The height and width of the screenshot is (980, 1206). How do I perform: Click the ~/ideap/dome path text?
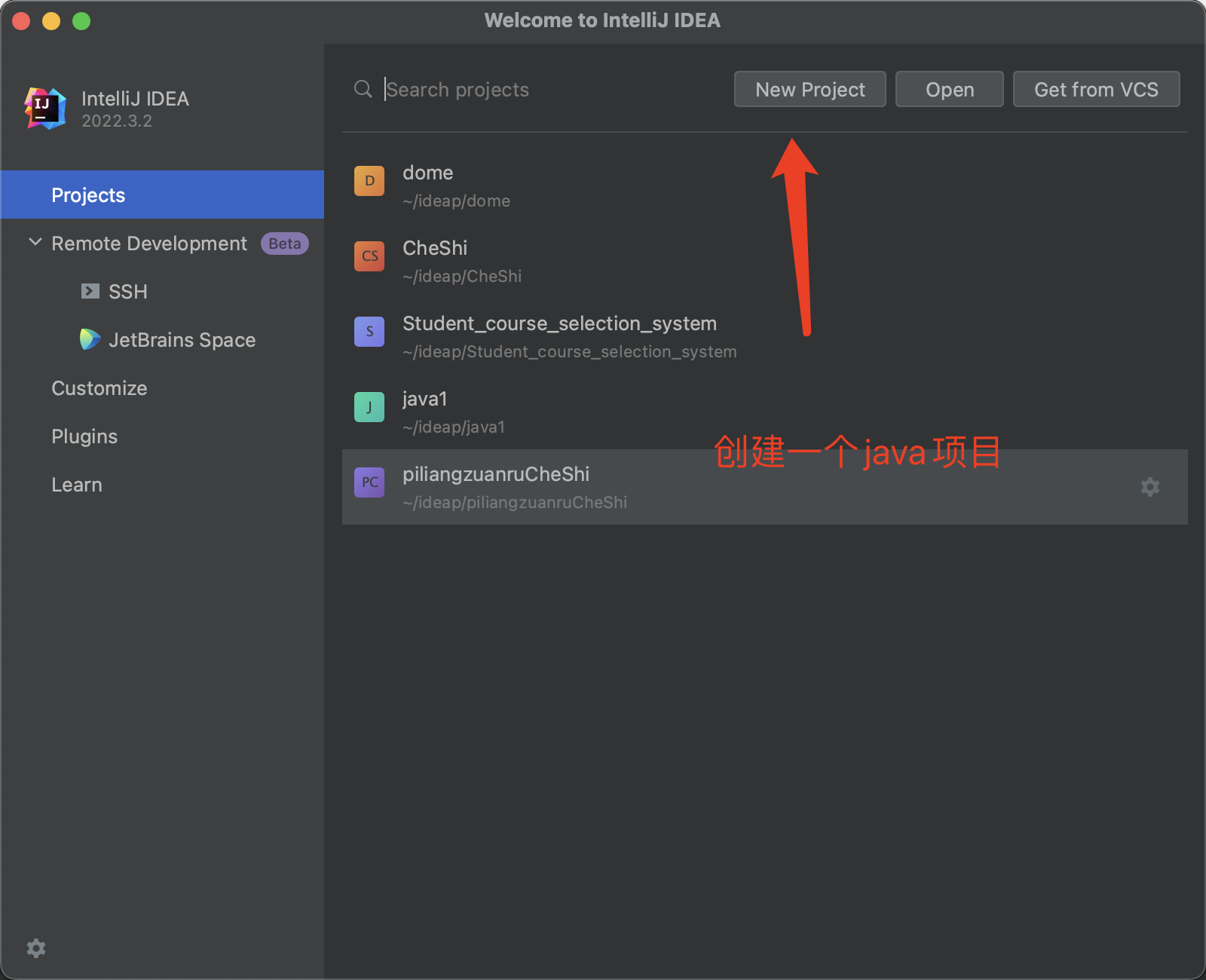tap(457, 201)
